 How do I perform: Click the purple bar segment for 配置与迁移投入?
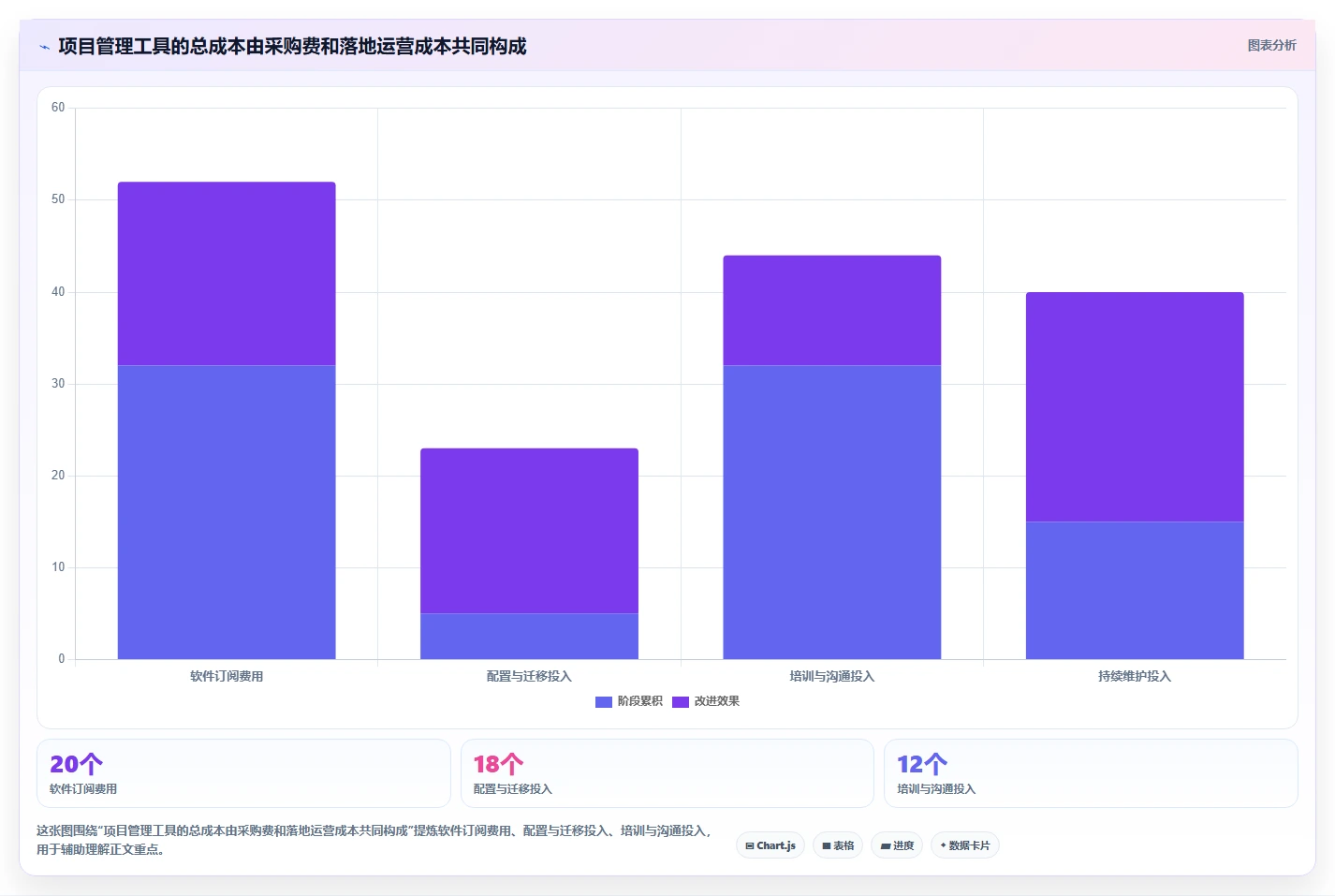point(529,531)
